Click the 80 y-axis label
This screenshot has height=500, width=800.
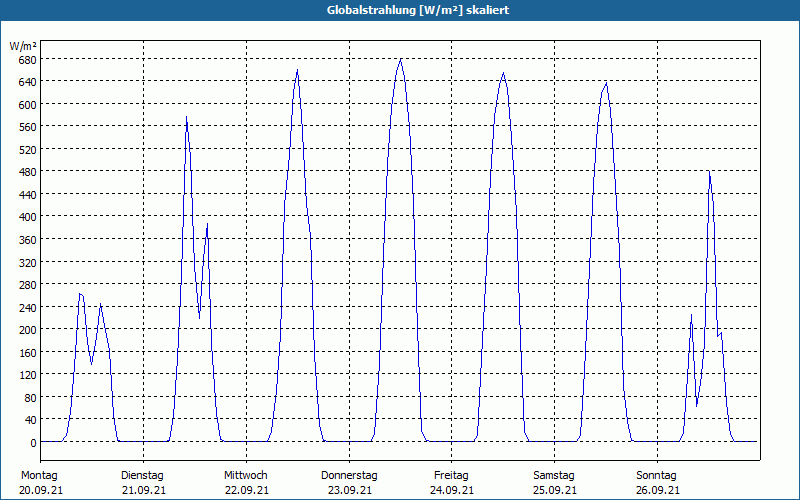click(x=30, y=397)
